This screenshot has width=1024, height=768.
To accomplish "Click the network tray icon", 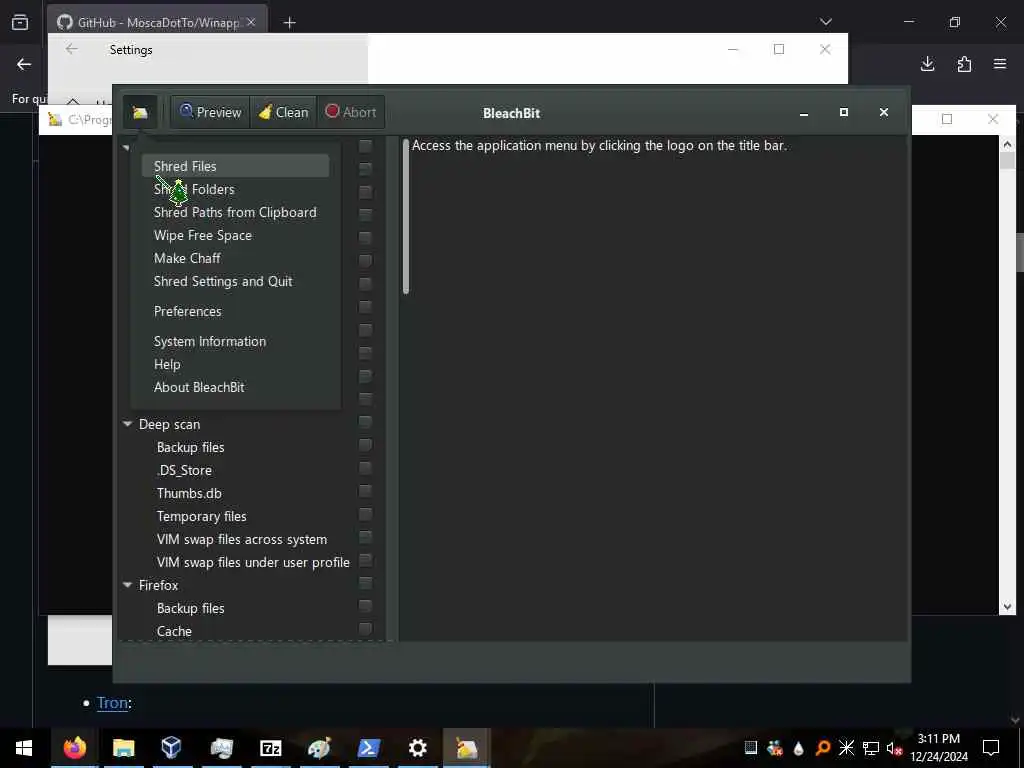I will [871, 748].
